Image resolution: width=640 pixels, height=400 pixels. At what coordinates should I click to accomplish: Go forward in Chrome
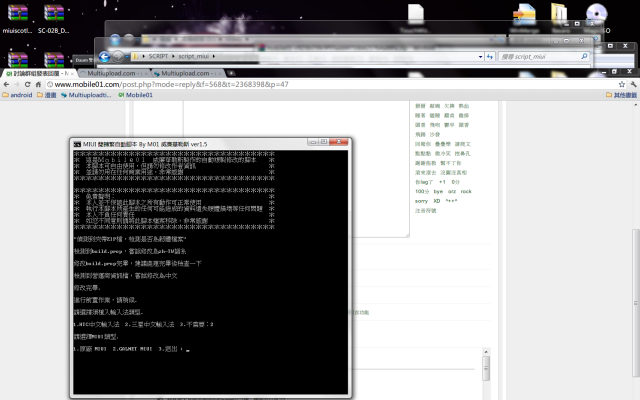(17, 84)
